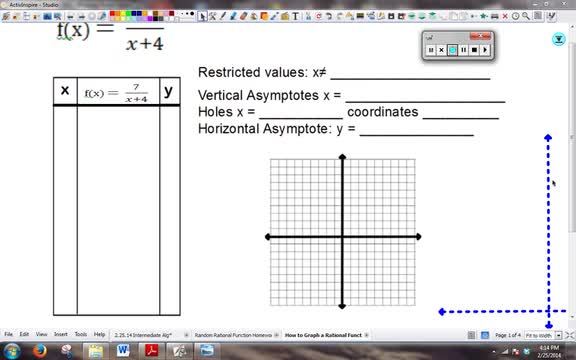The image size is (576, 360).
Task: Open the clock tool in toolbar
Action: click(516, 16)
